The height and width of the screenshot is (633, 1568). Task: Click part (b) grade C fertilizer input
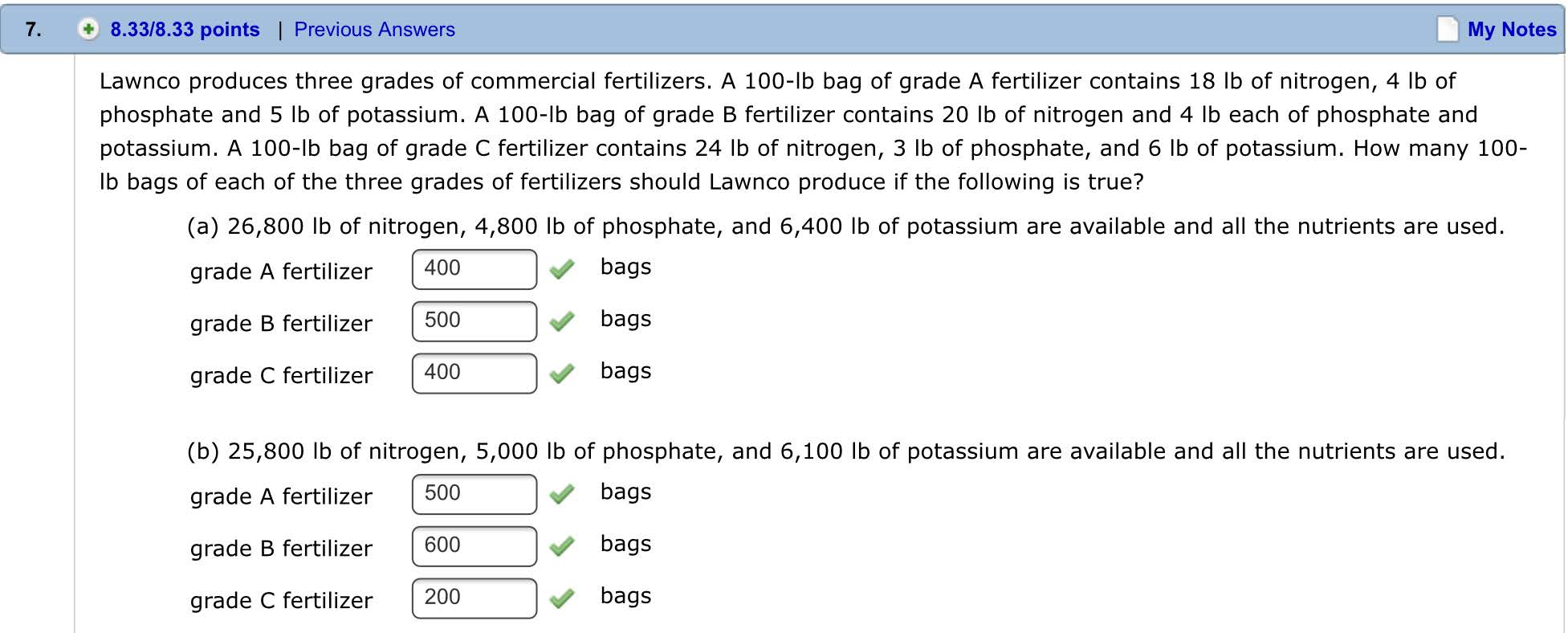(474, 598)
